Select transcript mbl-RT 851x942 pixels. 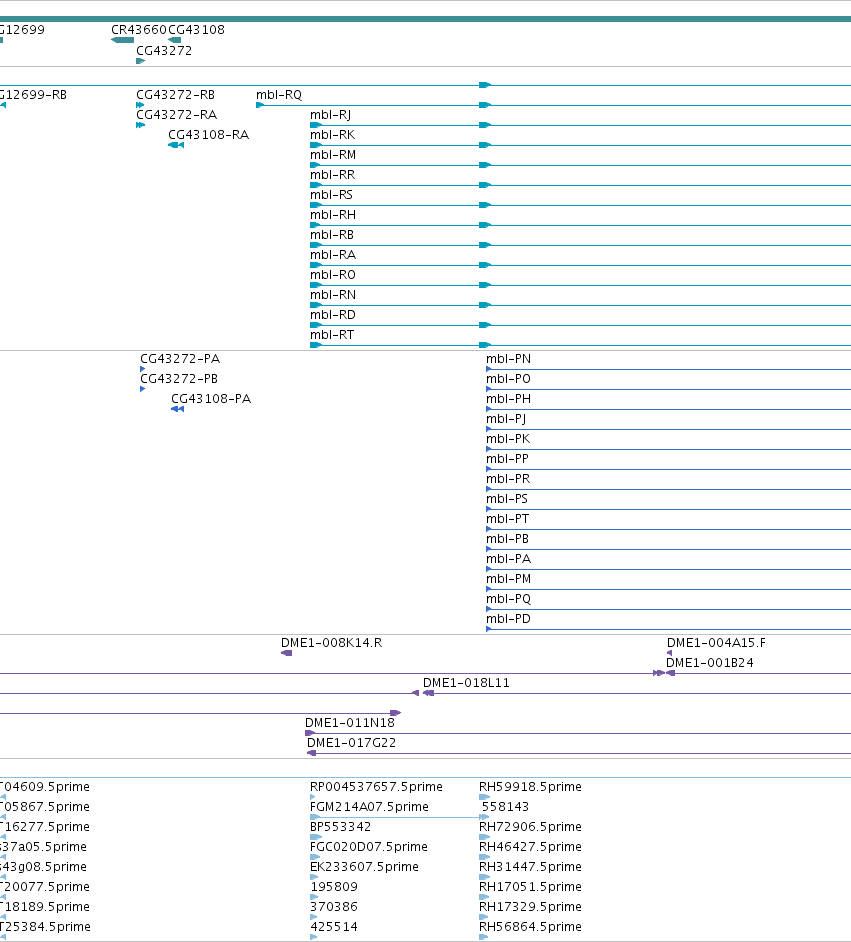pos(332,335)
